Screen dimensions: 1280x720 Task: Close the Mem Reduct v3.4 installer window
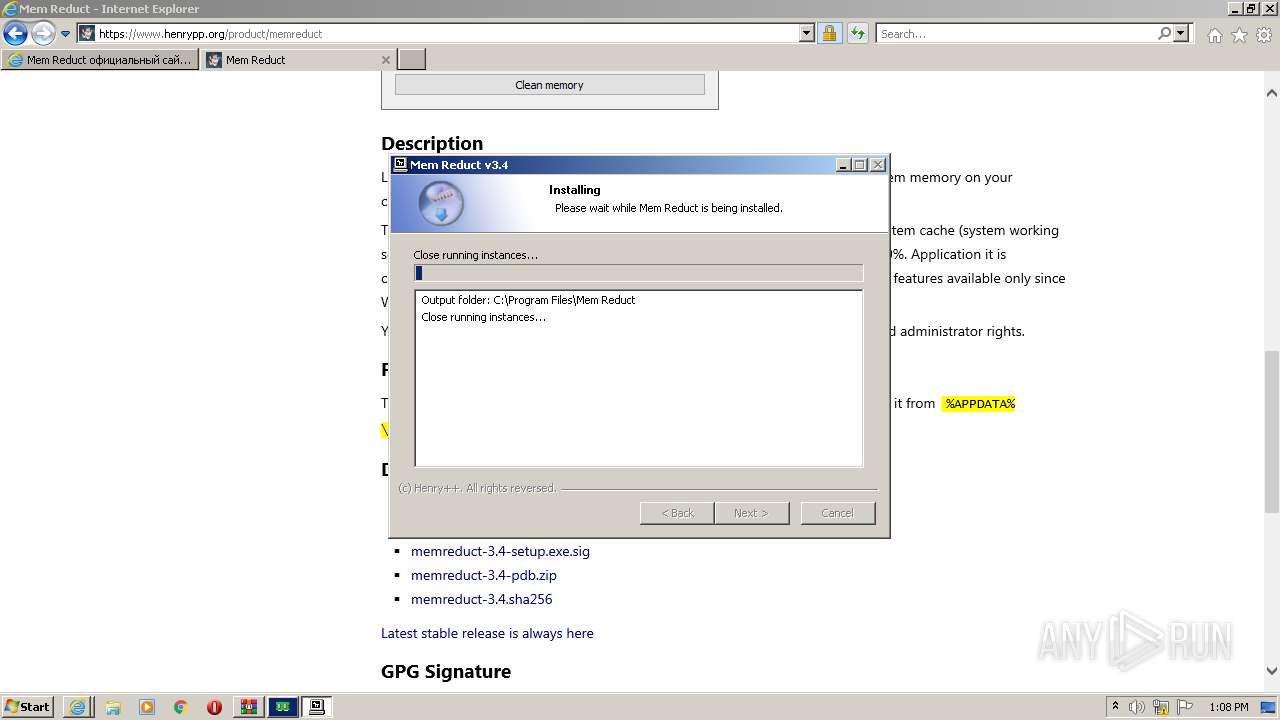point(878,165)
